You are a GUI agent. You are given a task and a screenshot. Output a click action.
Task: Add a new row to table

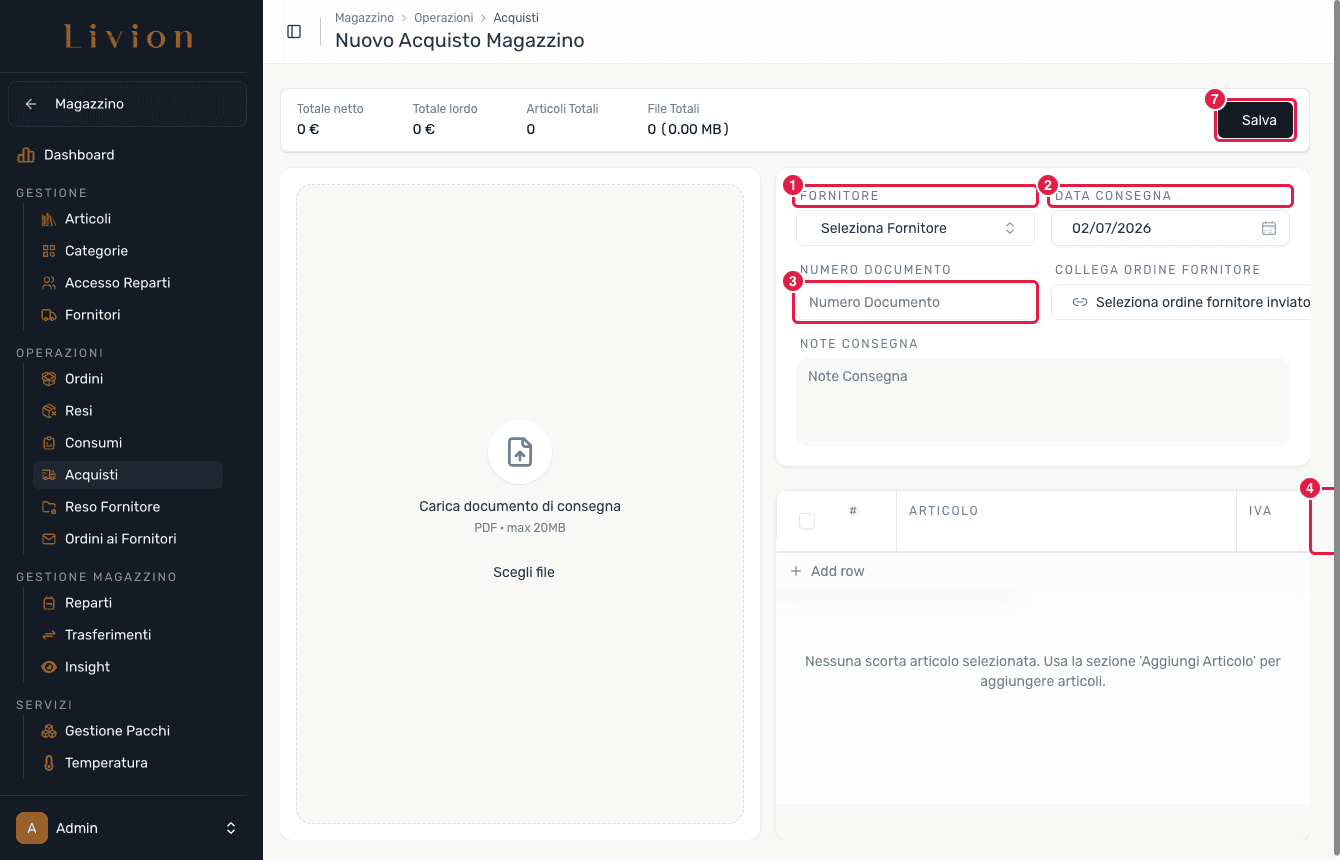[827, 571]
